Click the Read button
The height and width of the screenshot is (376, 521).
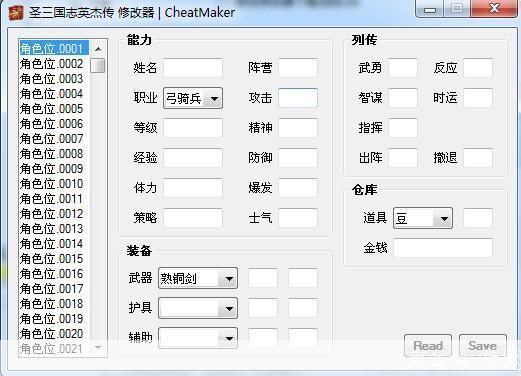[x=428, y=346]
